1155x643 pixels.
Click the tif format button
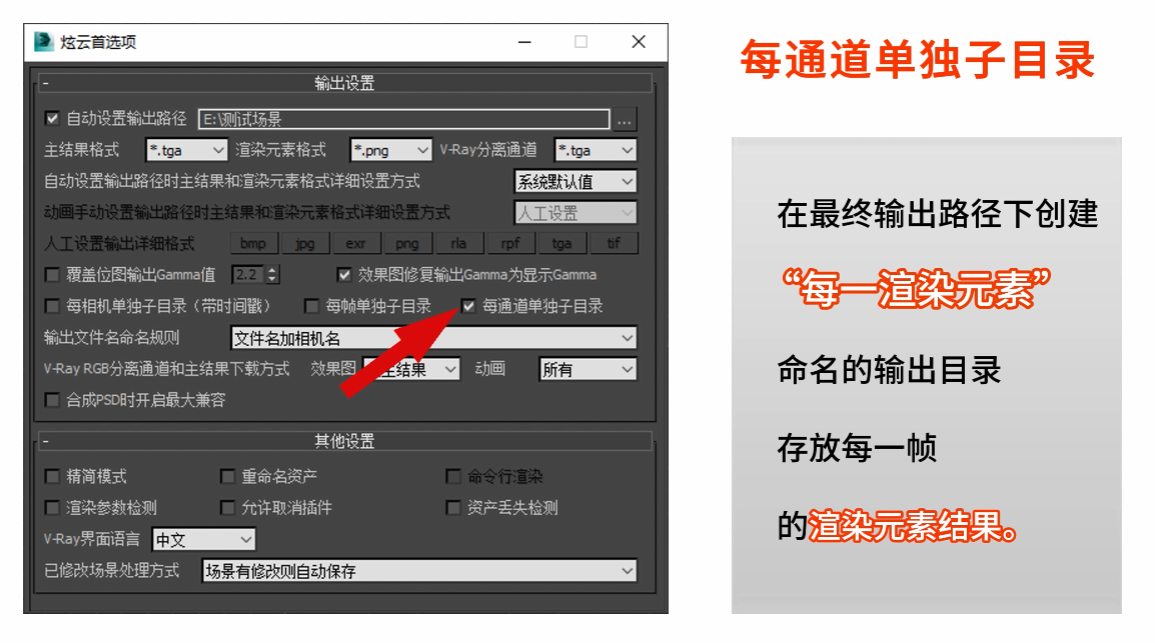pos(613,244)
